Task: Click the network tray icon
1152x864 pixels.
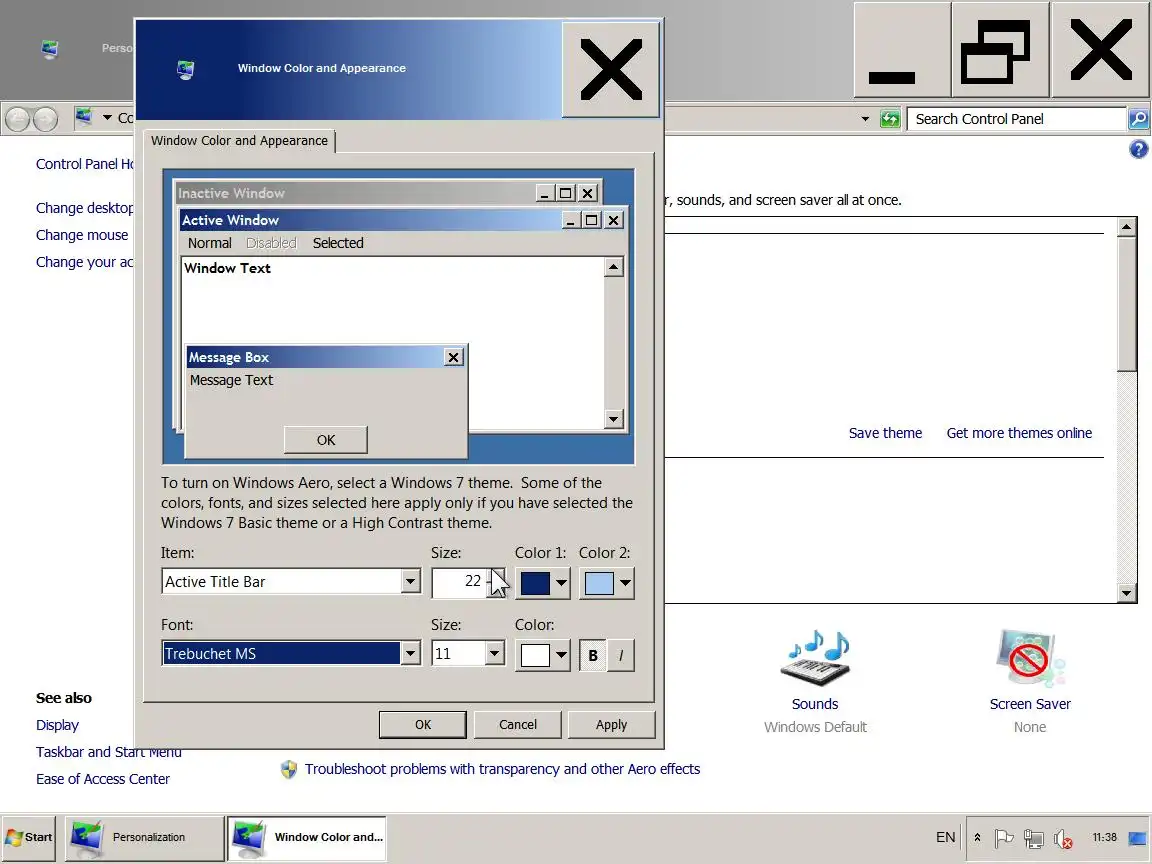Action: pyautogui.click(x=1034, y=838)
